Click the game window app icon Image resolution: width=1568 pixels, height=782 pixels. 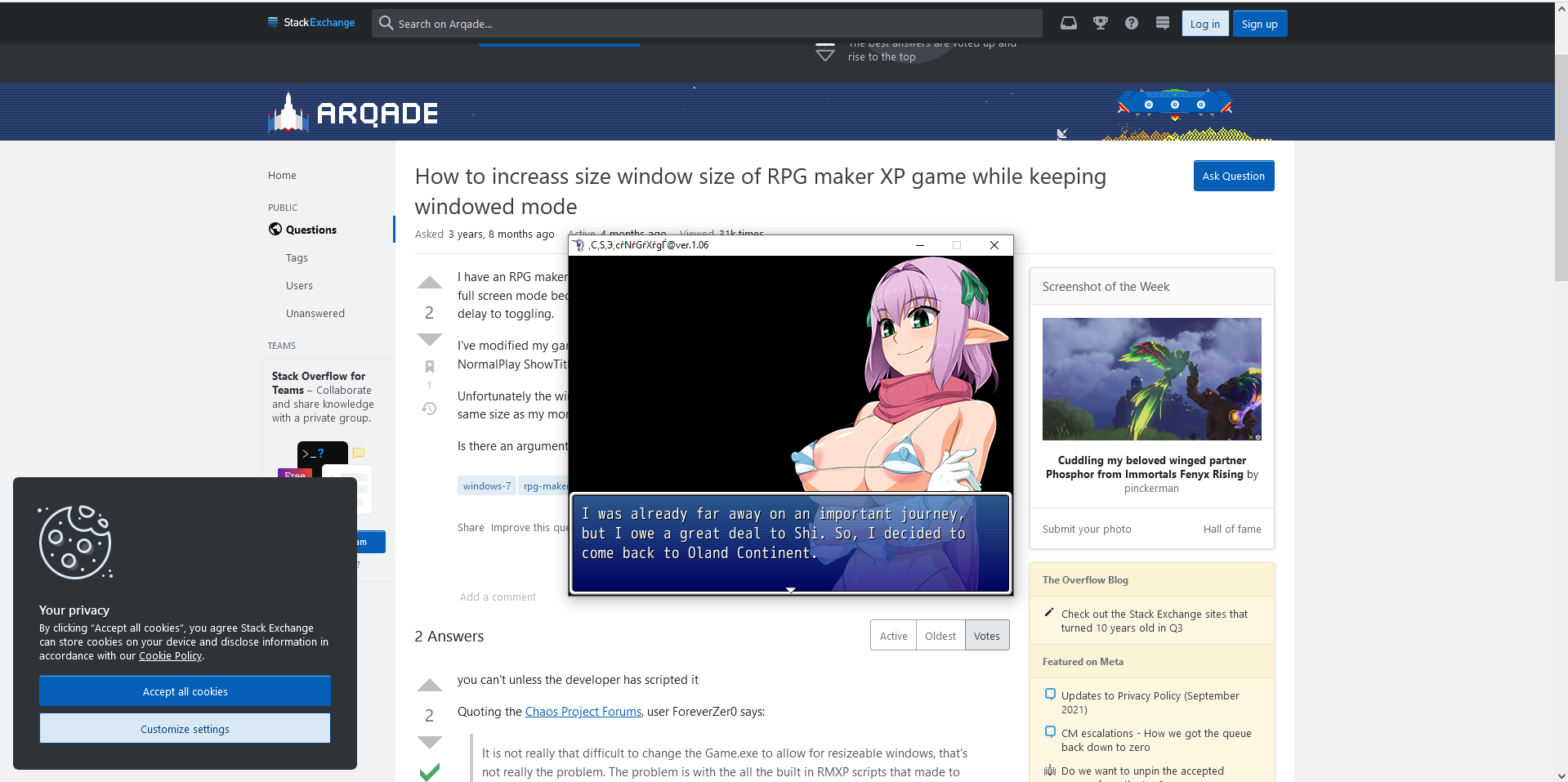click(x=579, y=245)
